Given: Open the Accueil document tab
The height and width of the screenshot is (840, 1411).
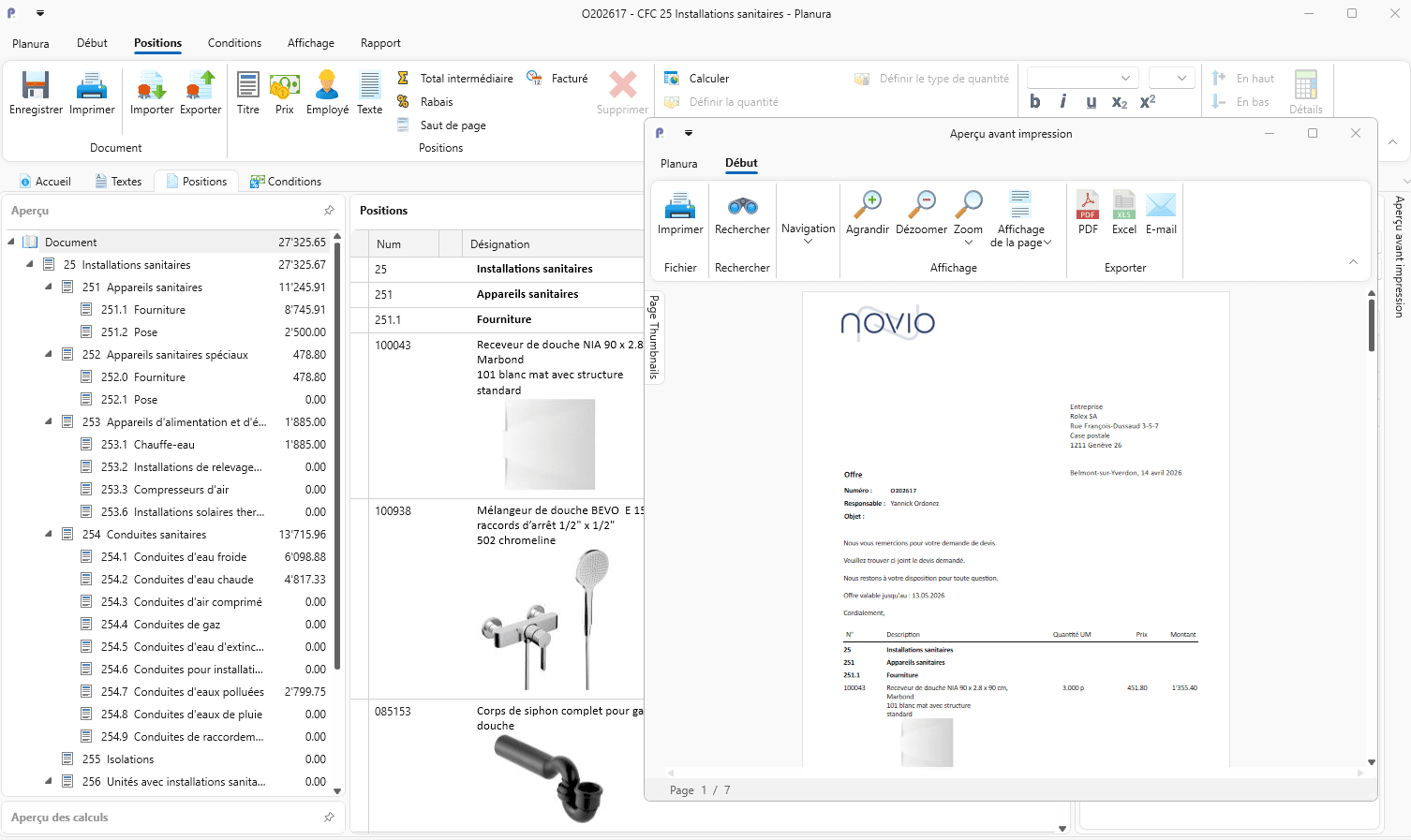Looking at the screenshot, I should 44,182.
